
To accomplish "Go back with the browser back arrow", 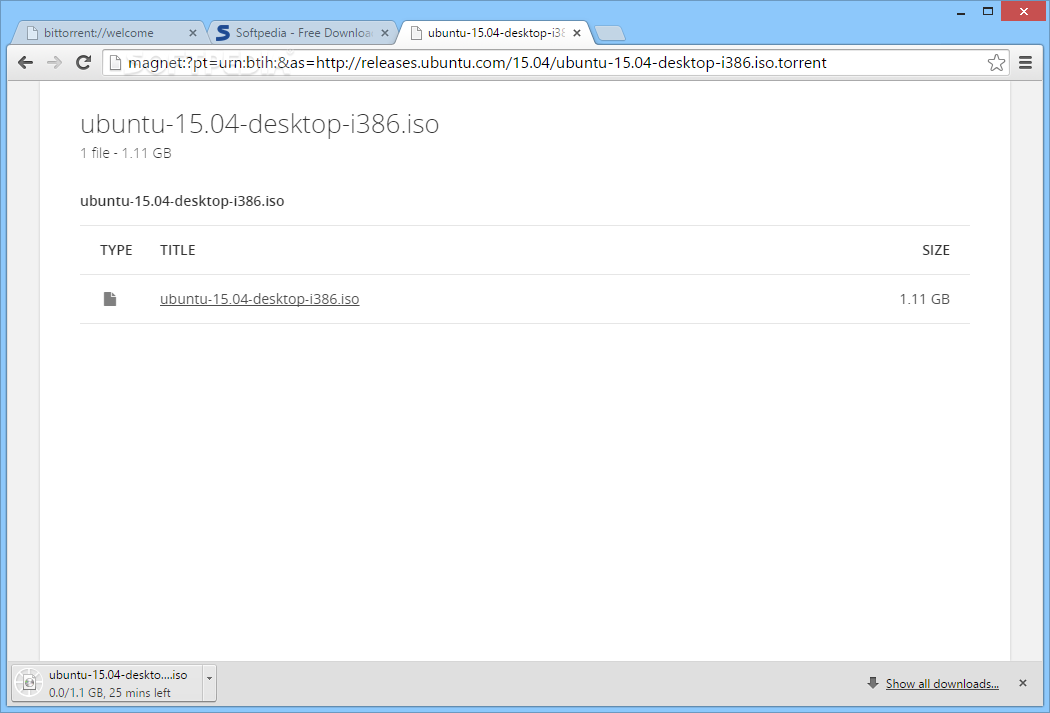I will coord(25,63).
